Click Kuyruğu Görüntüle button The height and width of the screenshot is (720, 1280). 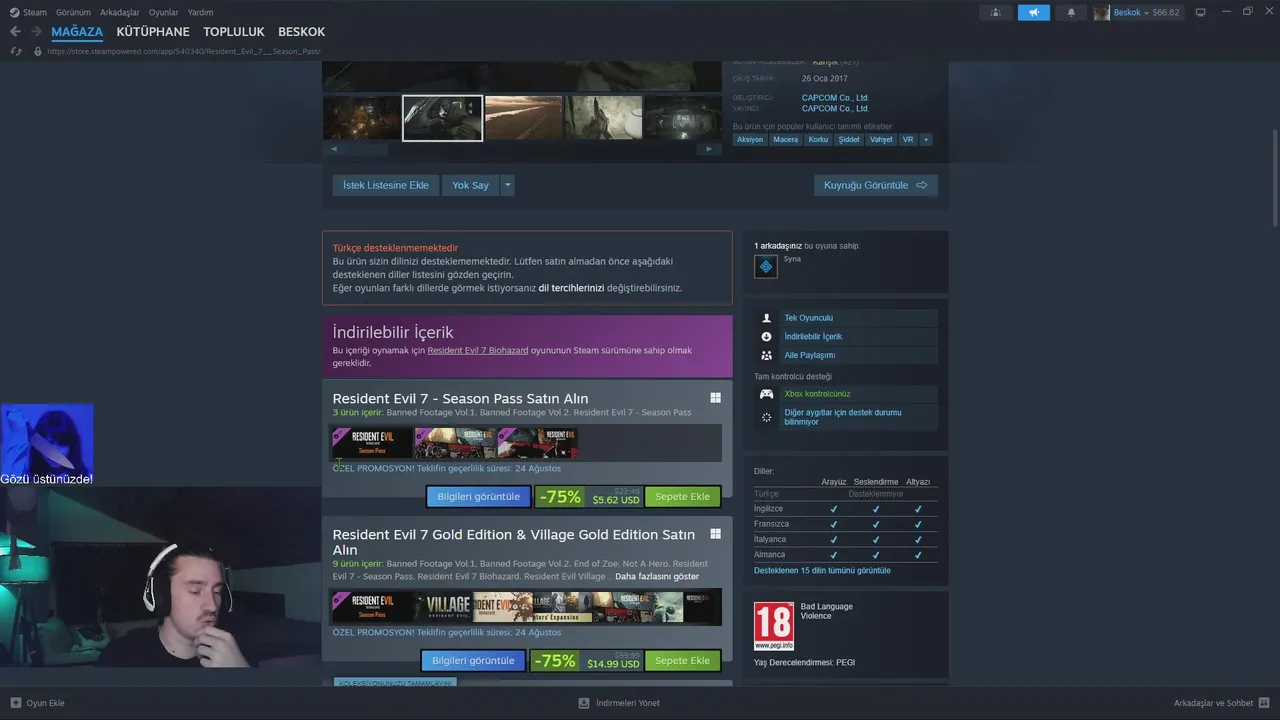[876, 185]
